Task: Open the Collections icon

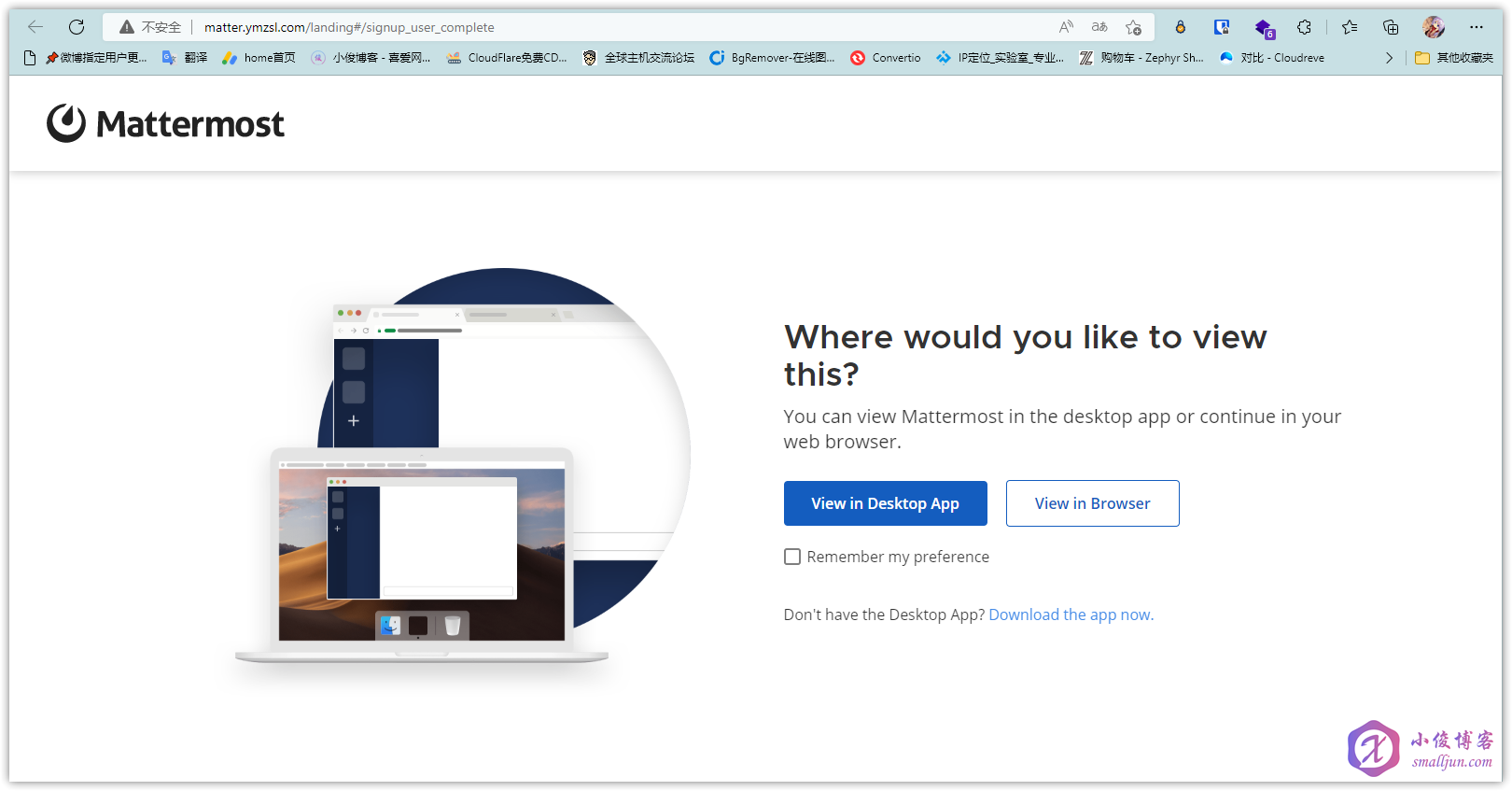Action: (1391, 27)
